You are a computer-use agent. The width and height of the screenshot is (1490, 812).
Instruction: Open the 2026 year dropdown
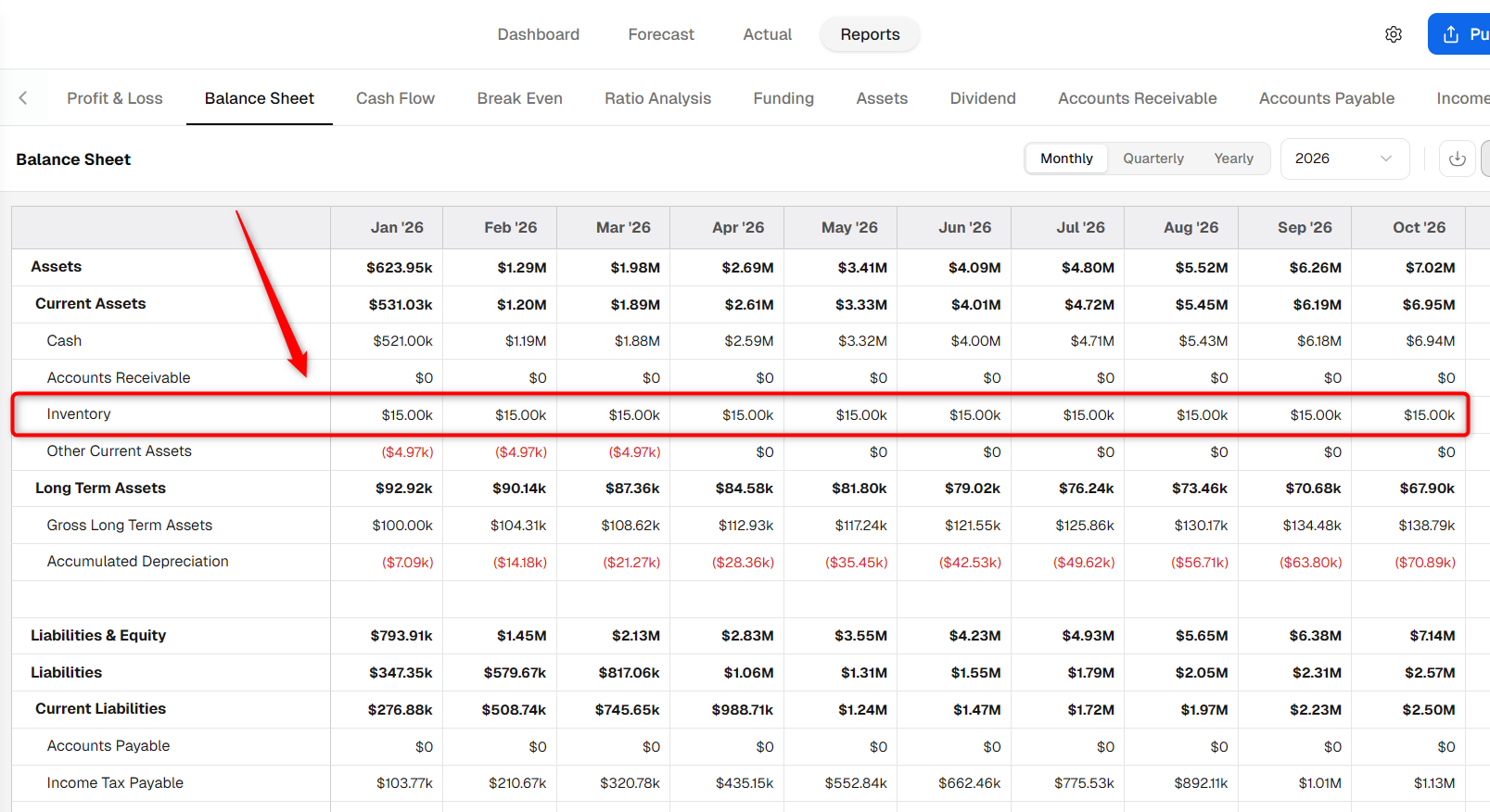point(1344,159)
